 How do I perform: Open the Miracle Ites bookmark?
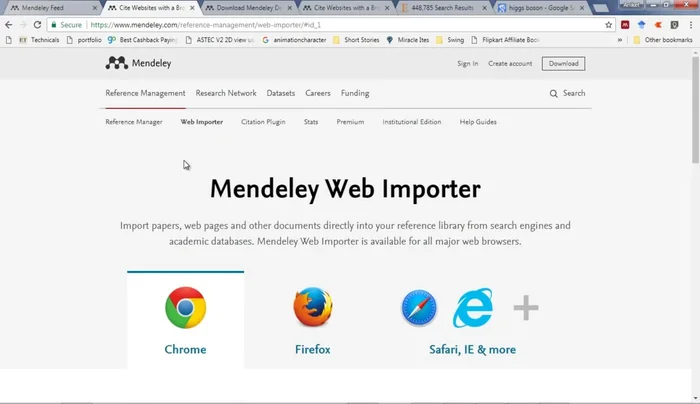point(408,40)
